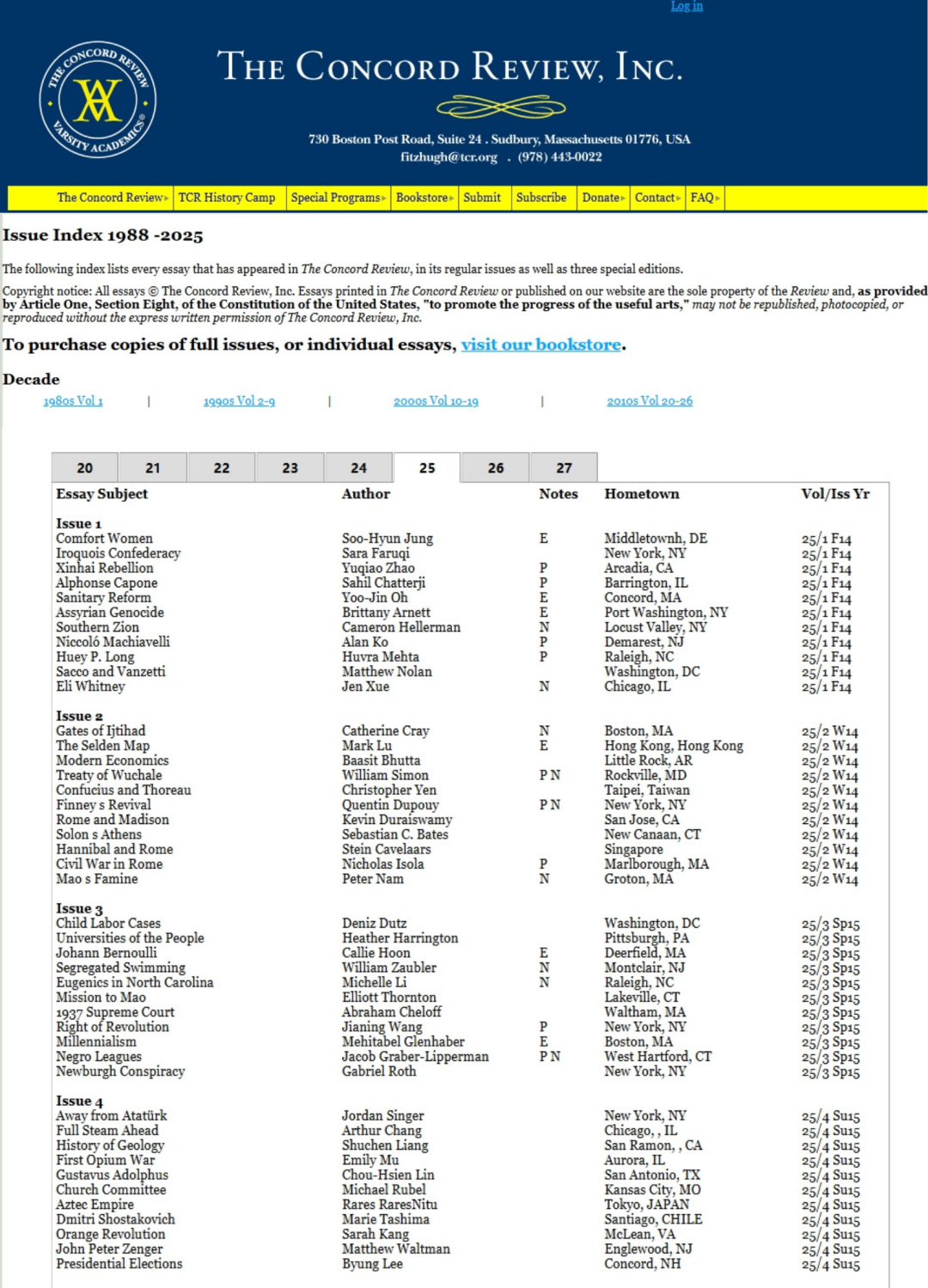Click the 'Child Labor Cases' essay subject
The height and width of the screenshot is (1288, 928).
pos(108,924)
